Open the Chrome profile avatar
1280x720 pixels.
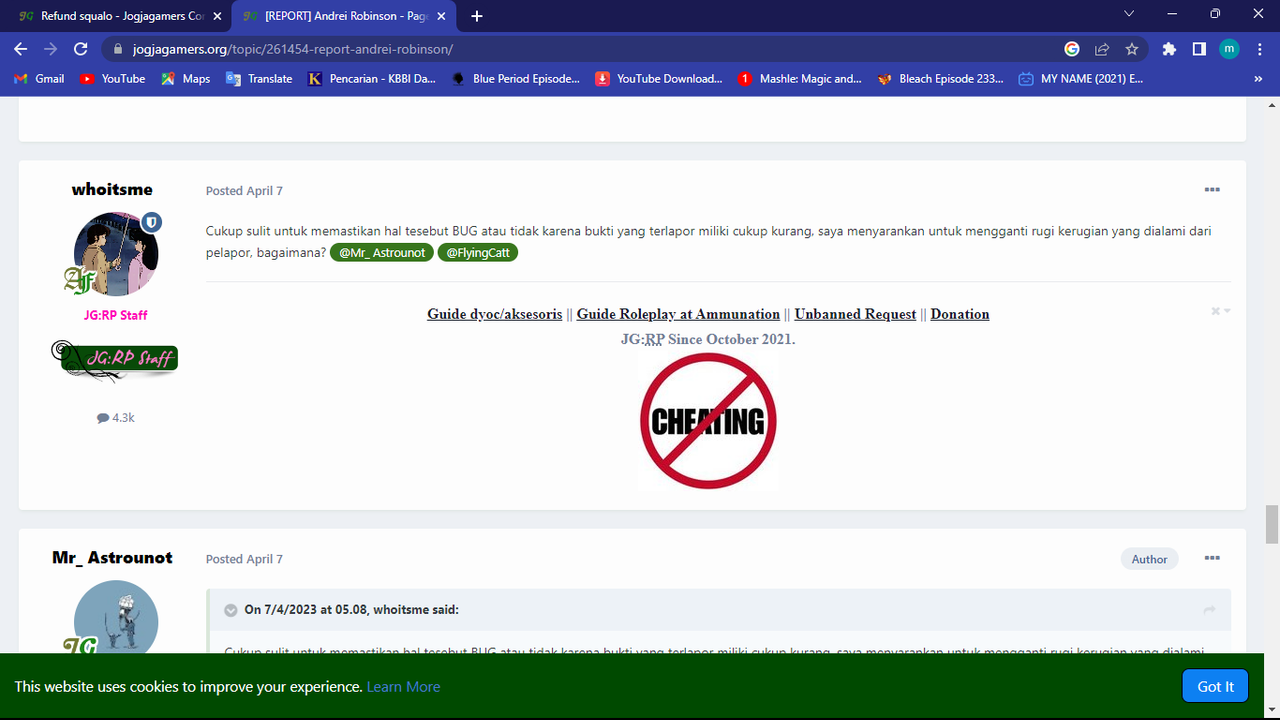click(1229, 49)
